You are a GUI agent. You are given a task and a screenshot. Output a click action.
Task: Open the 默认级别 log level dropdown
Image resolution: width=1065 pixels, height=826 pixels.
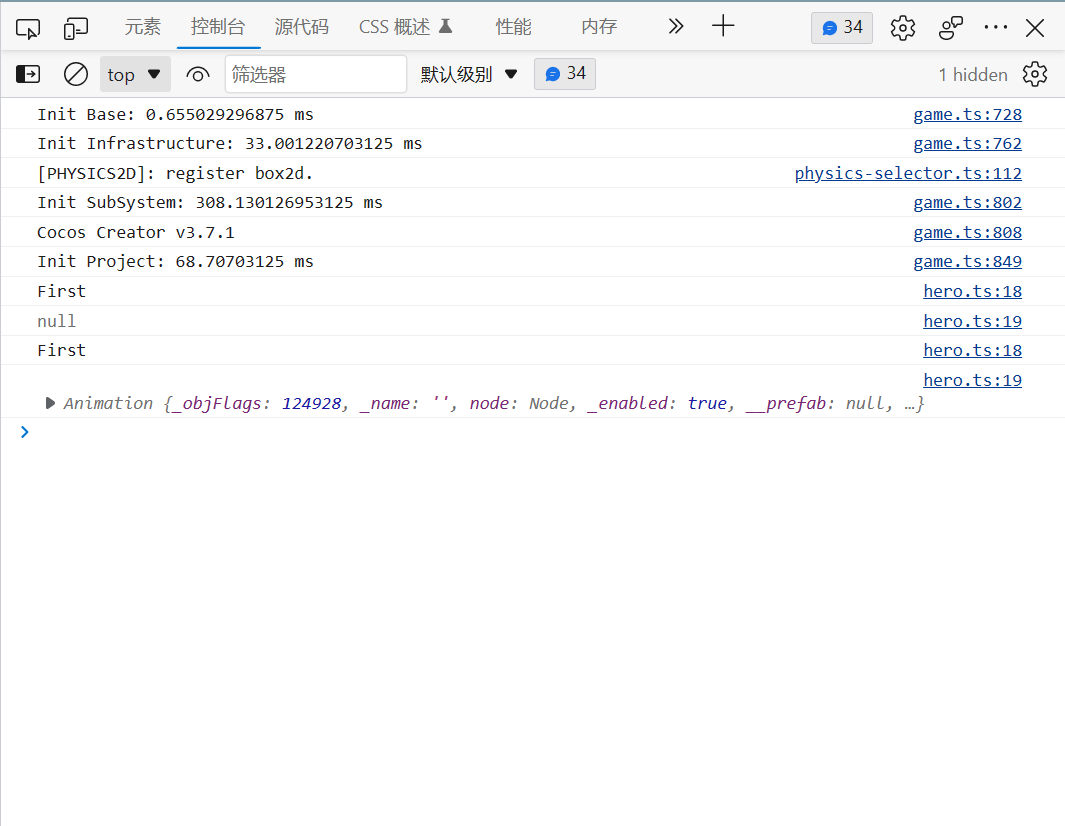(x=469, y=74)
